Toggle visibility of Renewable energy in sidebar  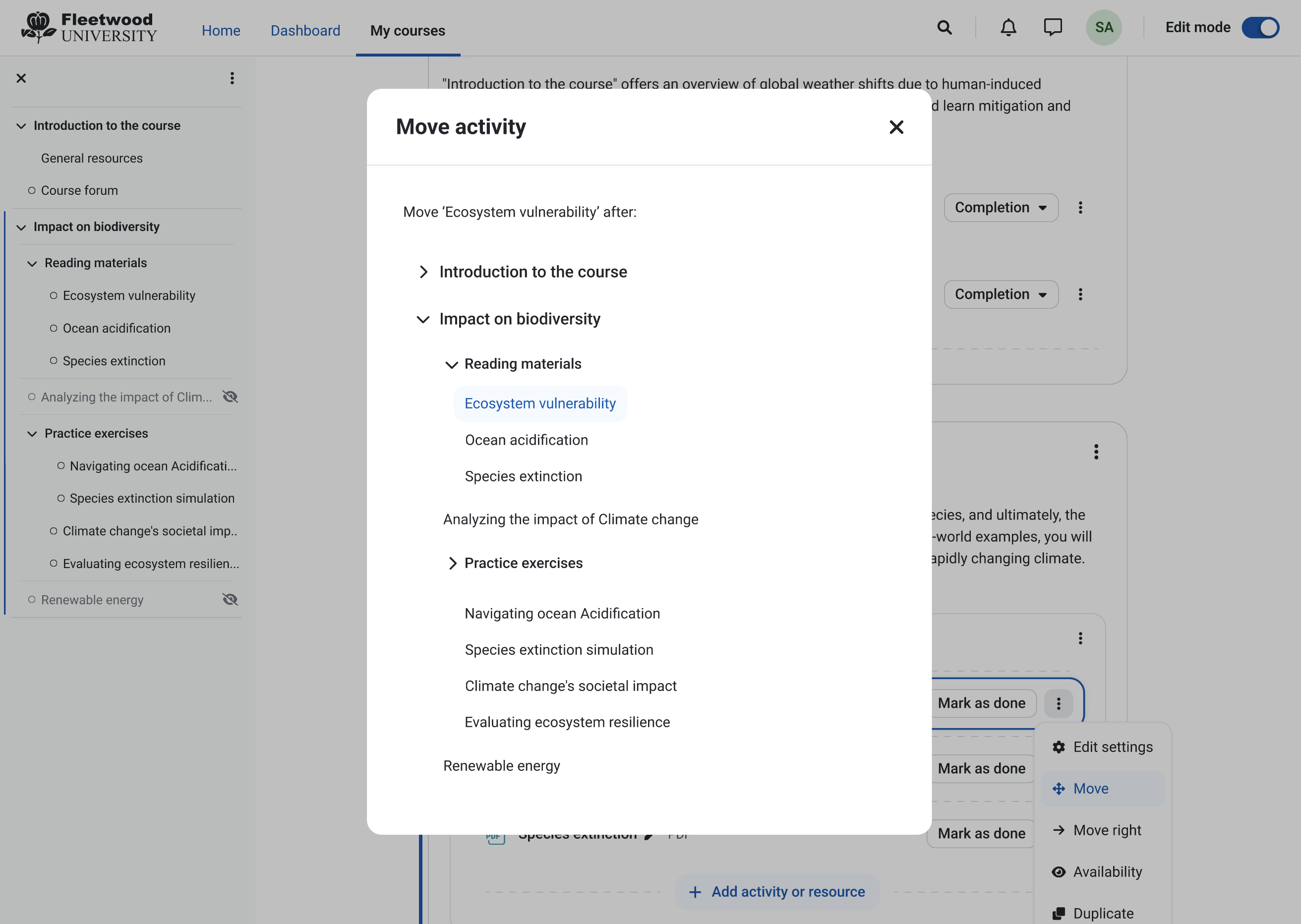click(x=230, y=599)
